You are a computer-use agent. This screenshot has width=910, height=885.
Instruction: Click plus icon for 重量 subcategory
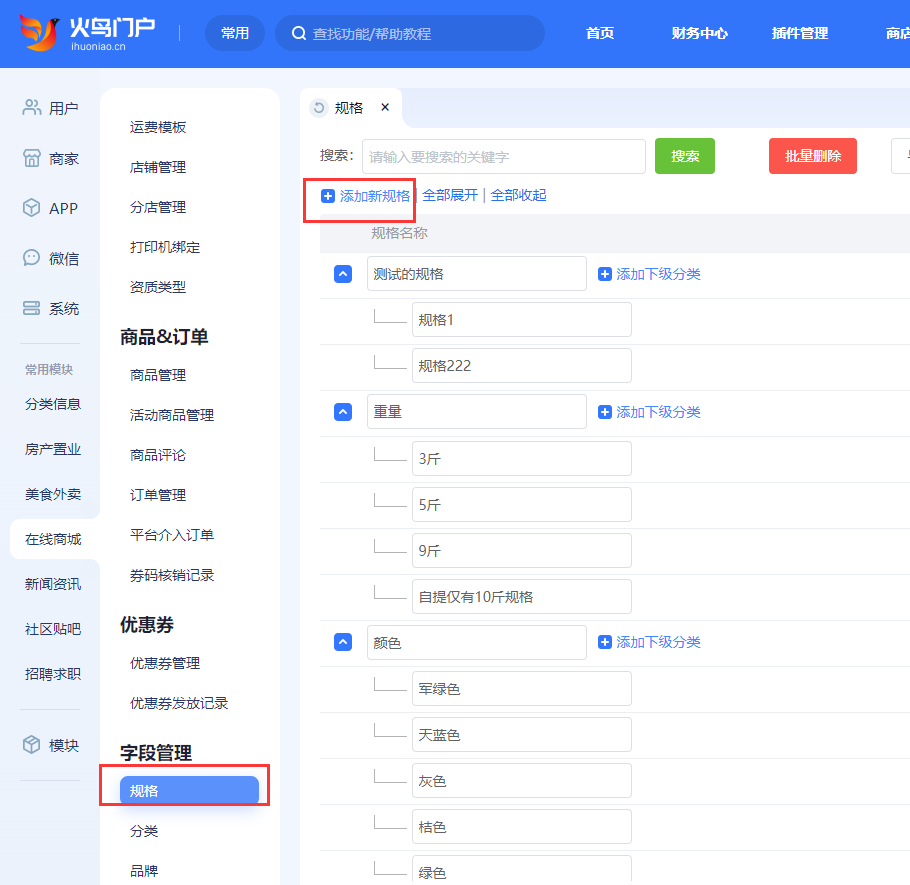[605, 412]
